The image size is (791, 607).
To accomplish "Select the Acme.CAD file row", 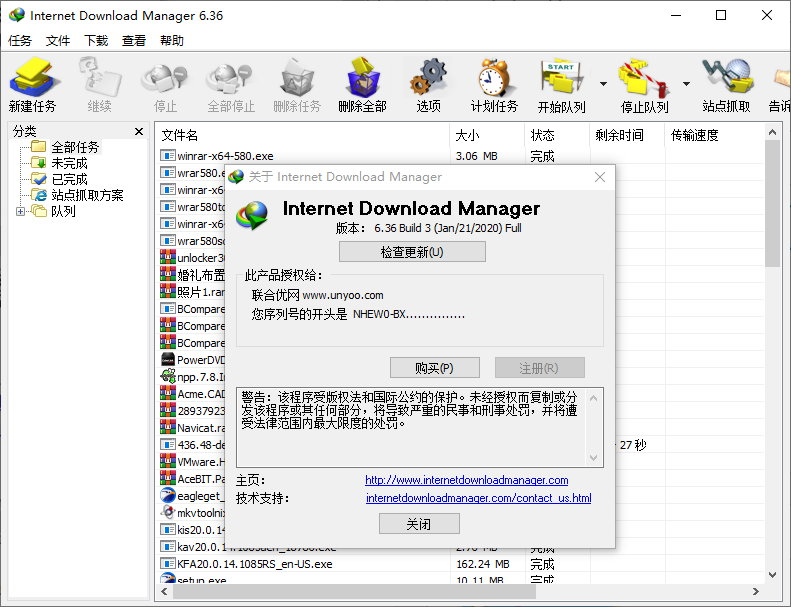I will click(192, 394).
